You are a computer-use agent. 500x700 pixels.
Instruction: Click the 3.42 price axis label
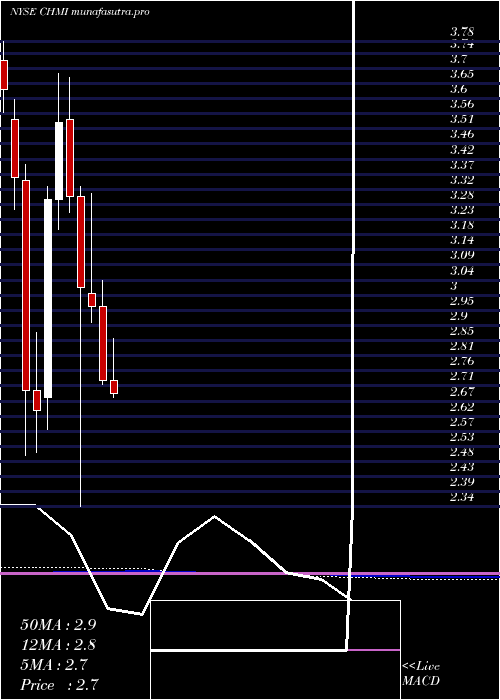pos(462,149)
